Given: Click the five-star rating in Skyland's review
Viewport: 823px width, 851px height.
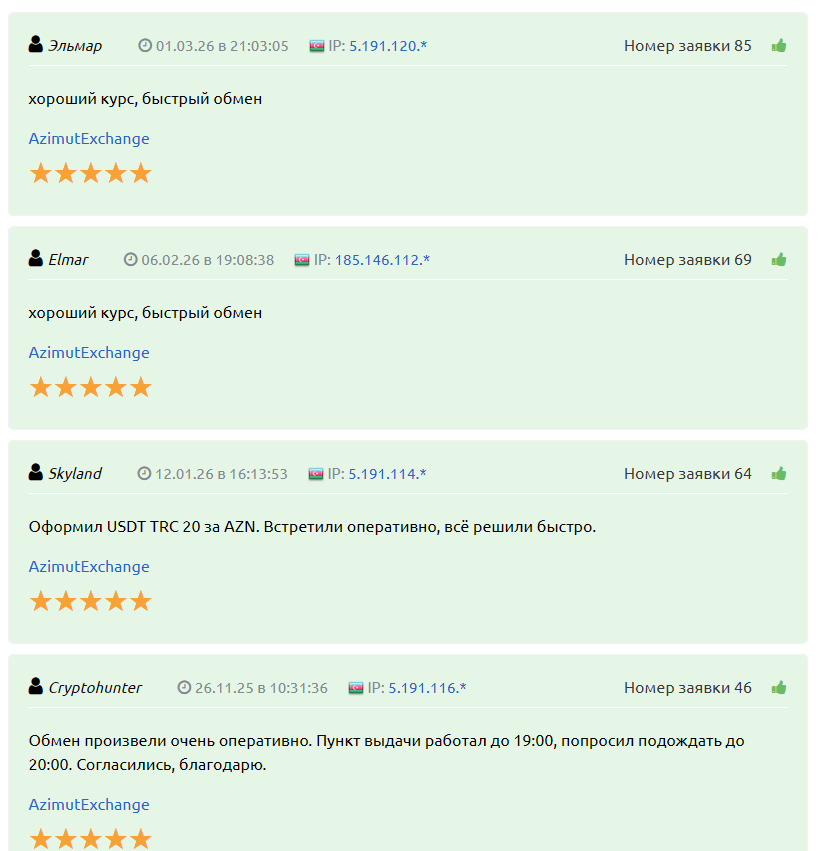Looking at the screenshot, I should pyautogui.click(x=90, y=601).
